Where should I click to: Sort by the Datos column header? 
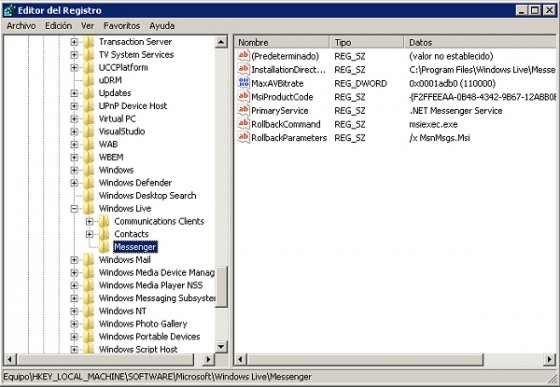[x=480, y=42]
